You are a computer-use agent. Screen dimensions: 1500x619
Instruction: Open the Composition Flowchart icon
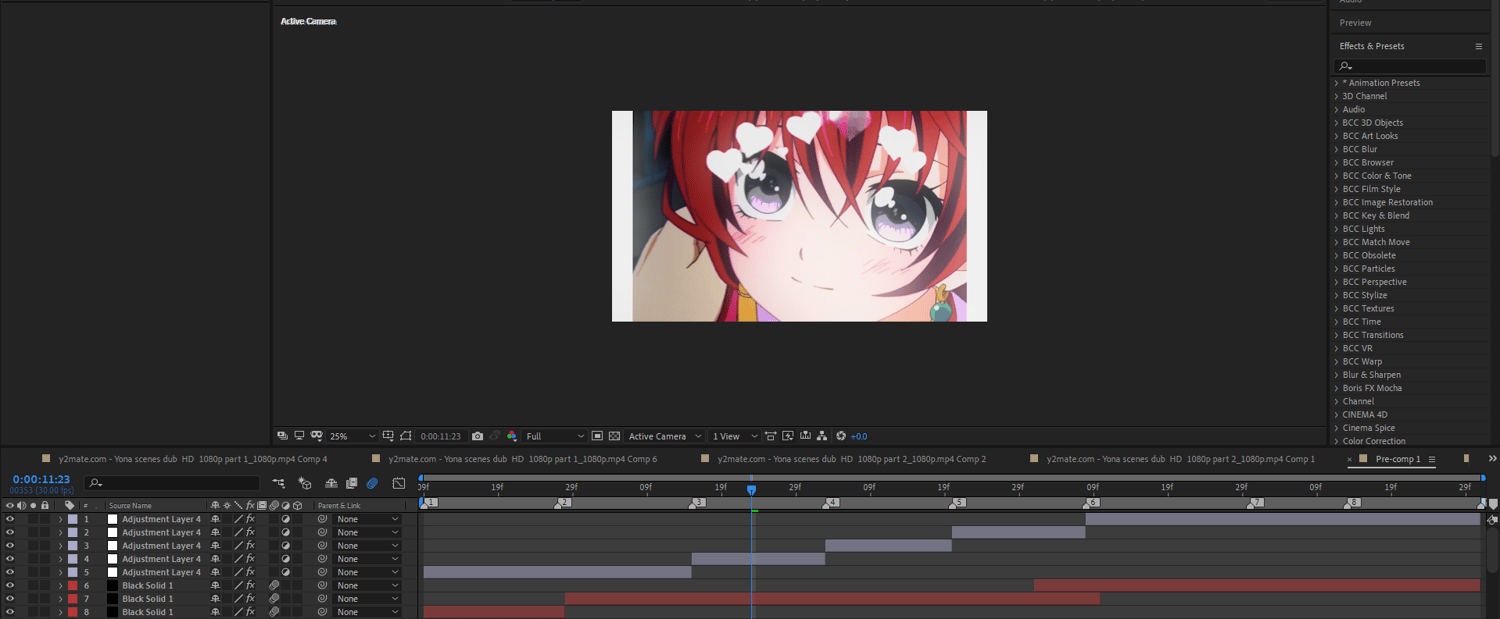pyautogui.click(x=822, y=436)
